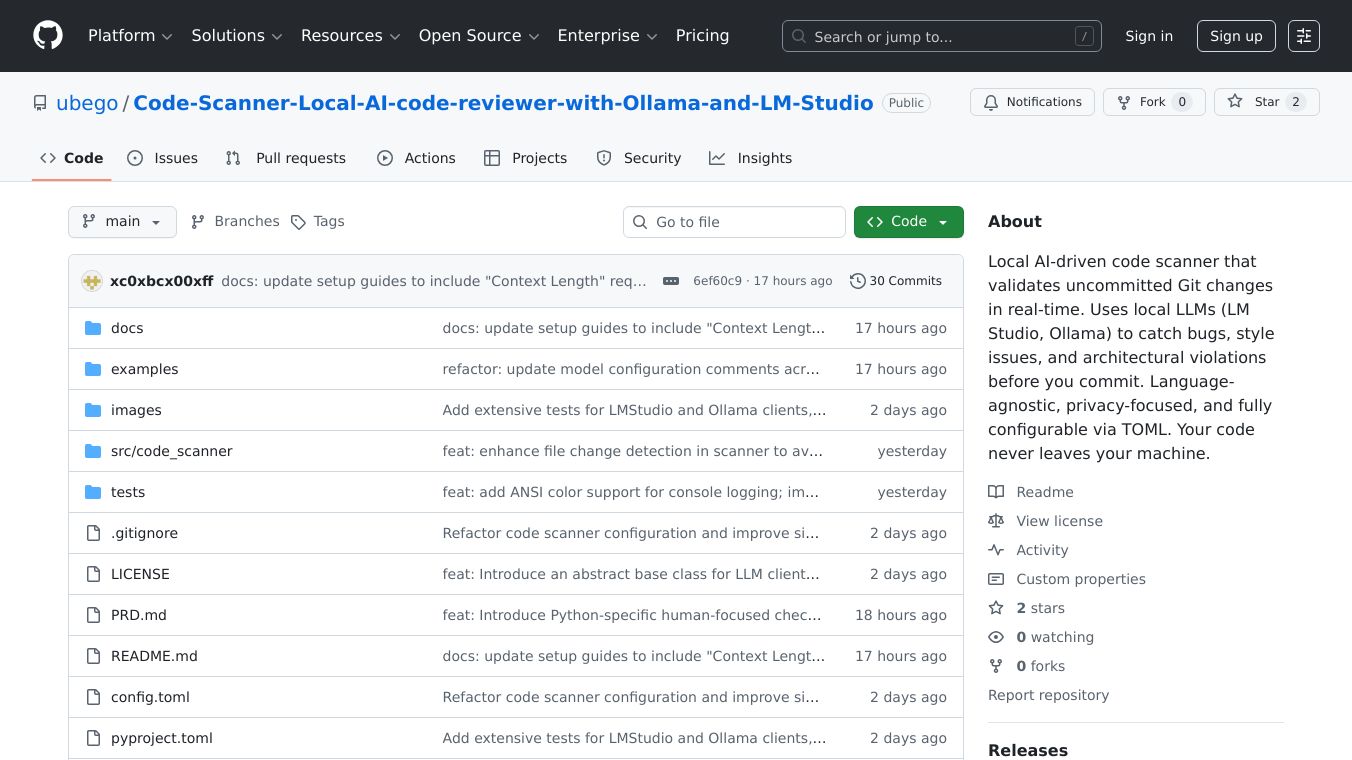1352x760 pixels.
Task: Click the Search or jump to box
Action: pos(941,36)
